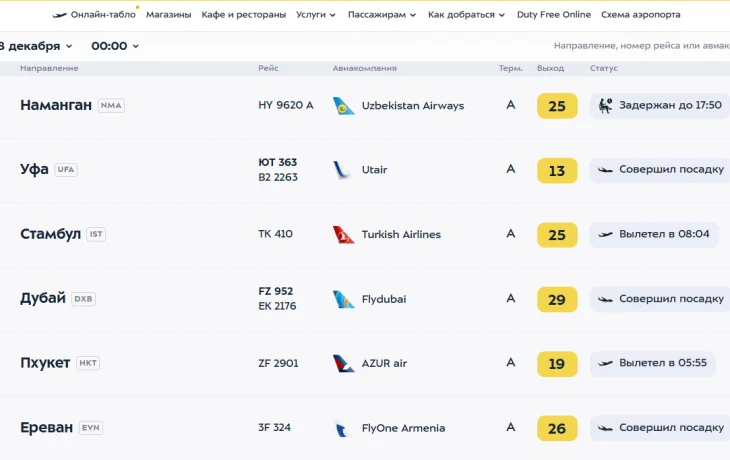The height and width of the screenshot is (460, 730).
Task: Click the Uzbekistan Airways logo icon
Action: 343,106
